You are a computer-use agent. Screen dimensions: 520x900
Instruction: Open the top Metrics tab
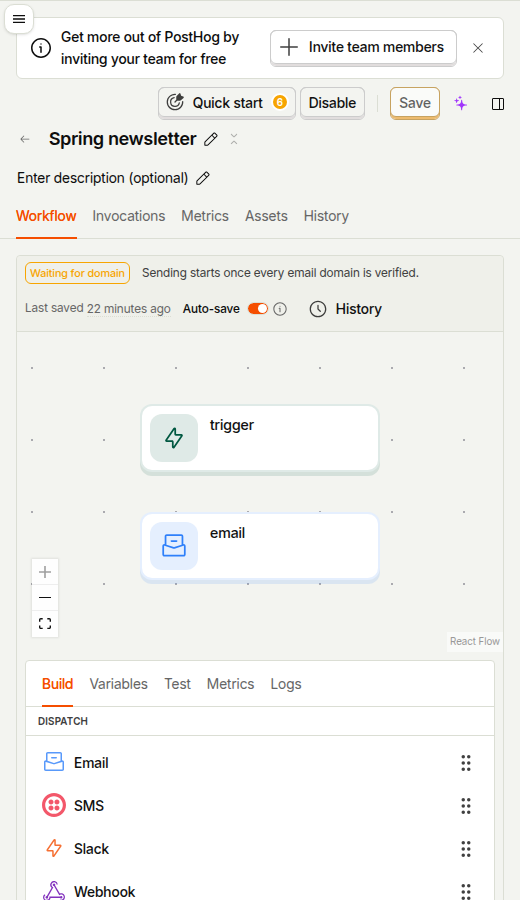(205, 216)
